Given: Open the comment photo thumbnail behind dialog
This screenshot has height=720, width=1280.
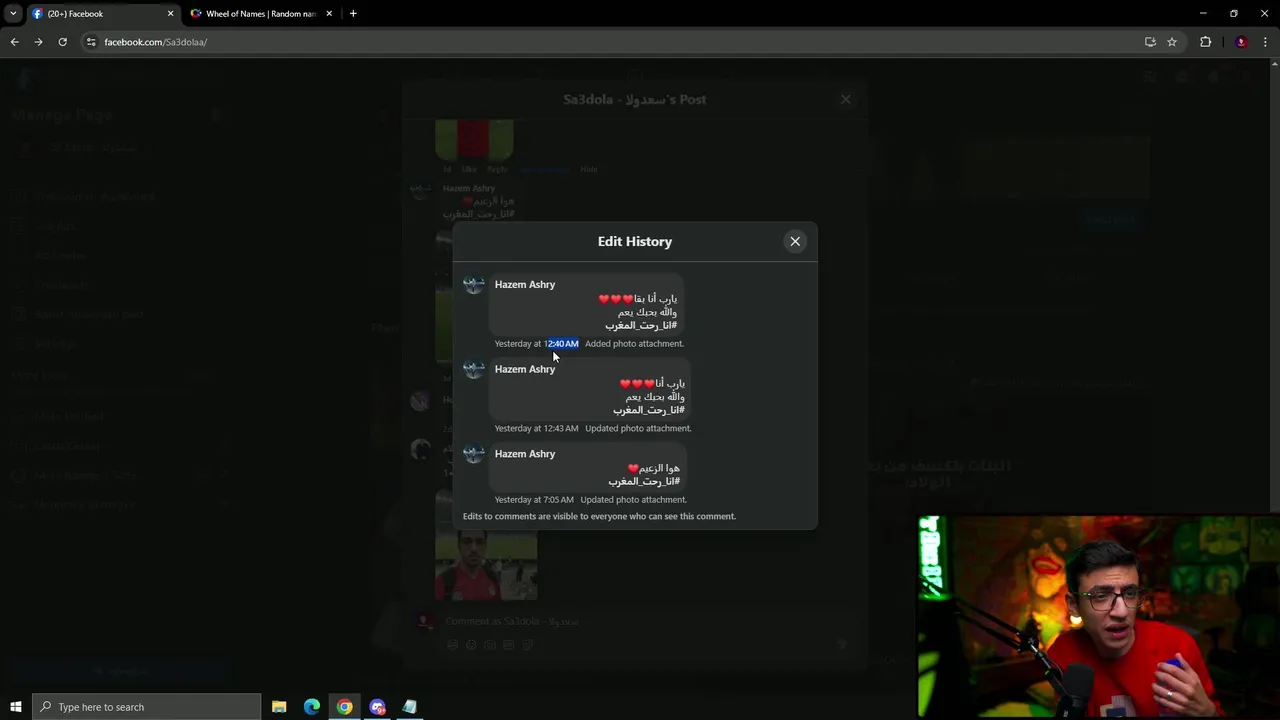Looking at the screenshot, I should click(x=486, y=565).
